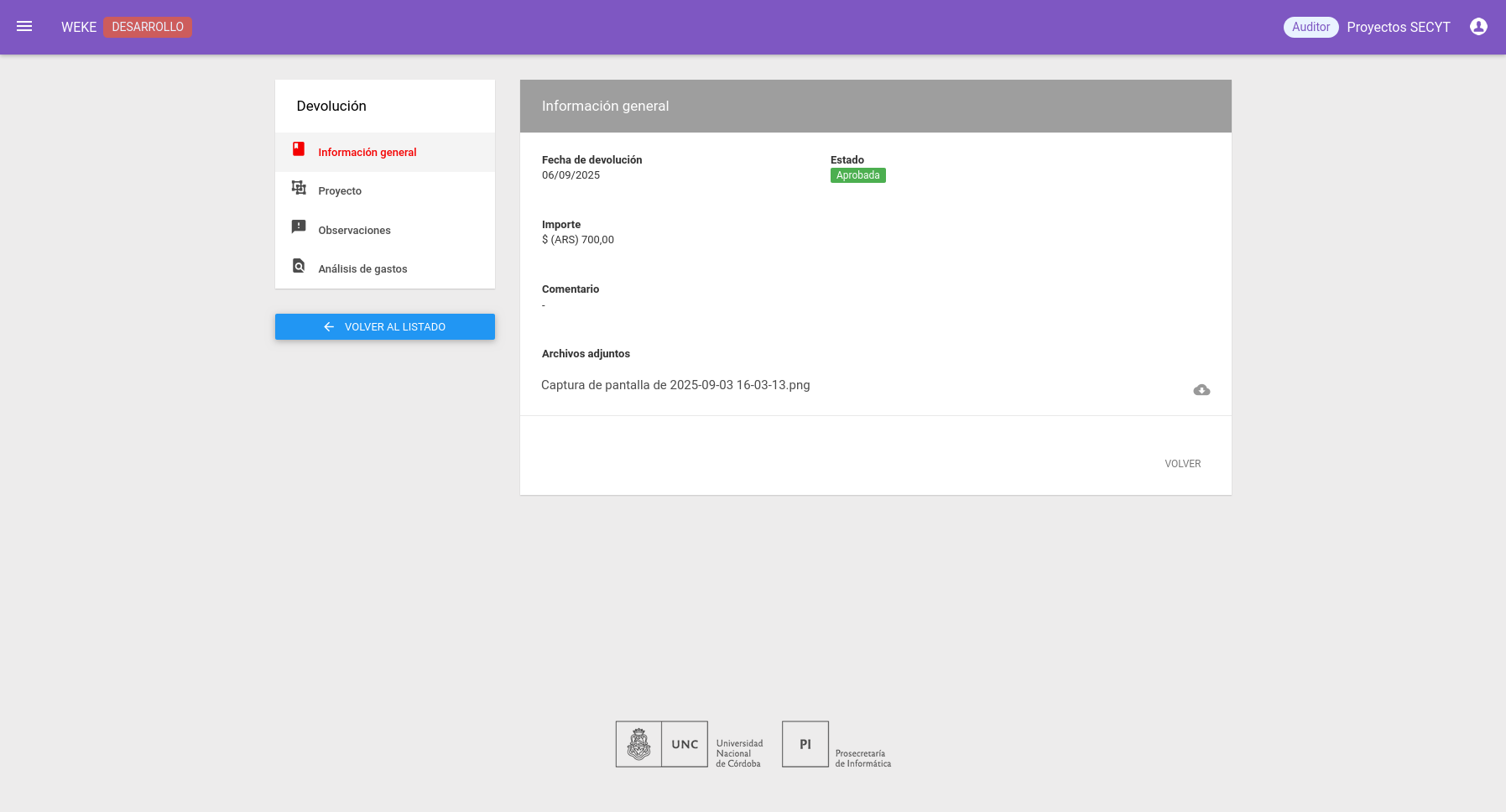The image size is (1506, 812).
Task: Select Información general in sidebar
Action: point(367,153)
